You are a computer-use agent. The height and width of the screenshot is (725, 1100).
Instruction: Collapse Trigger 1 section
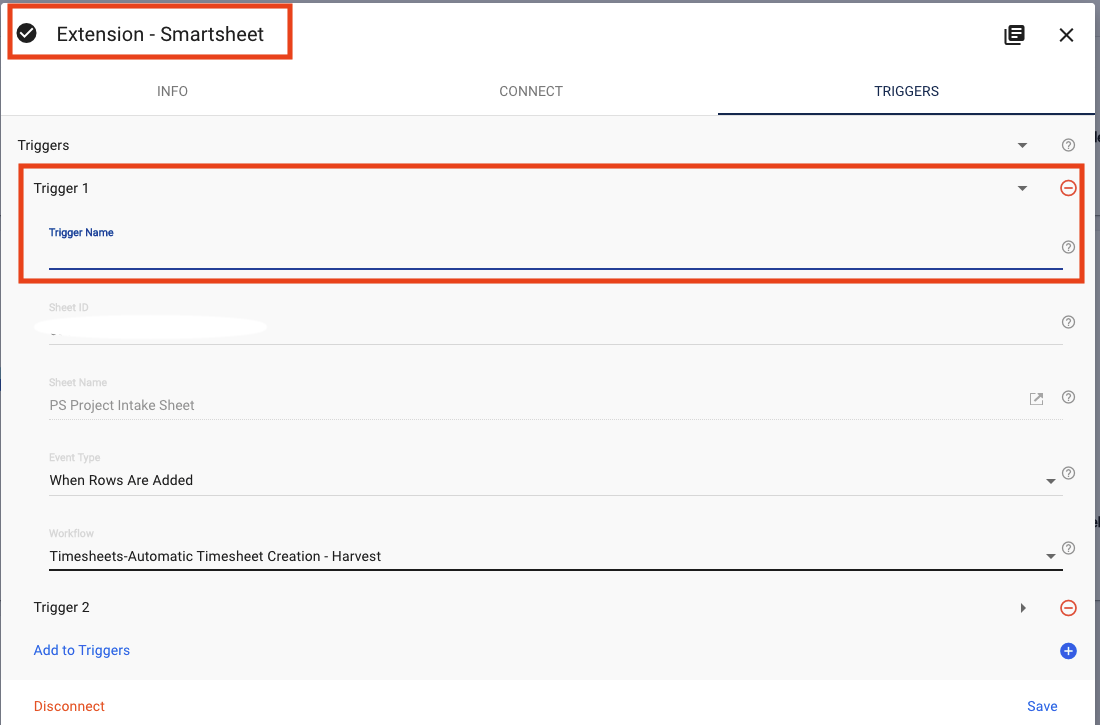coord(1022,188)
